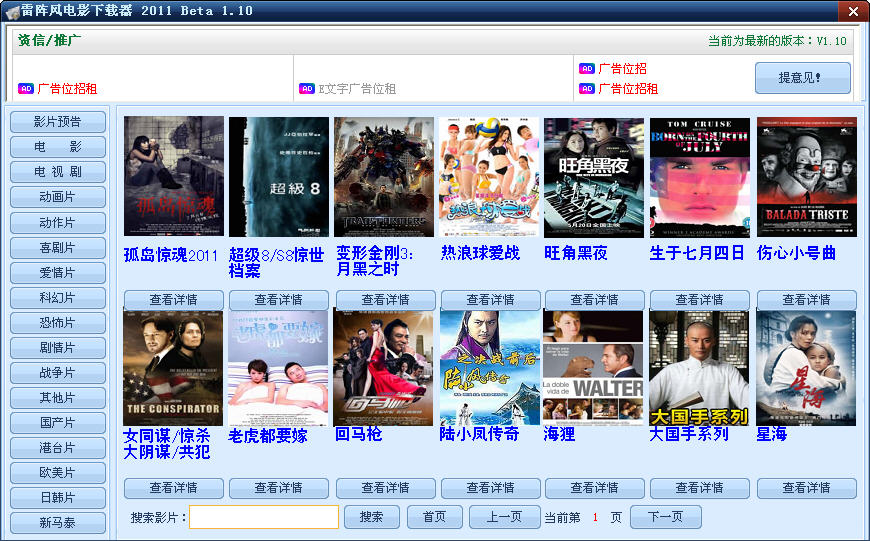This screenshot has height=541, width=870.
Task: Click the AD icon beside 广告位招租
Action: click(26, 89)
